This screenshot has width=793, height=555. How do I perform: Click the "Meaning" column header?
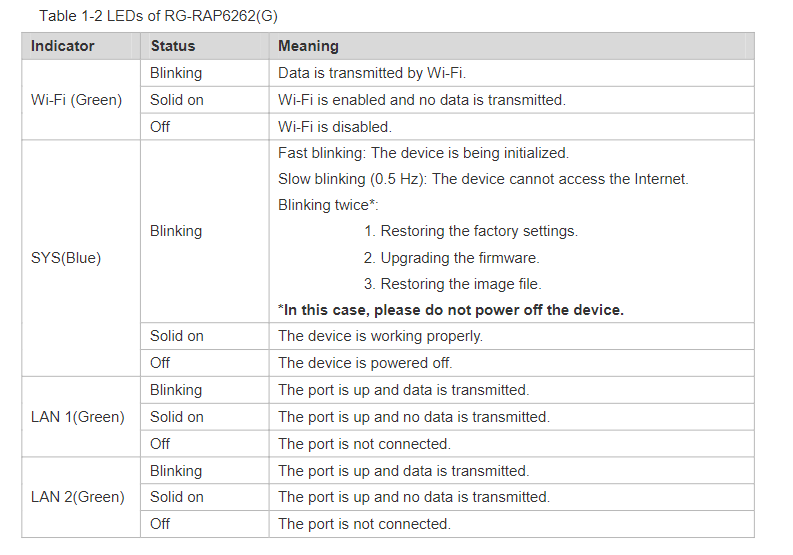point(308,46)
